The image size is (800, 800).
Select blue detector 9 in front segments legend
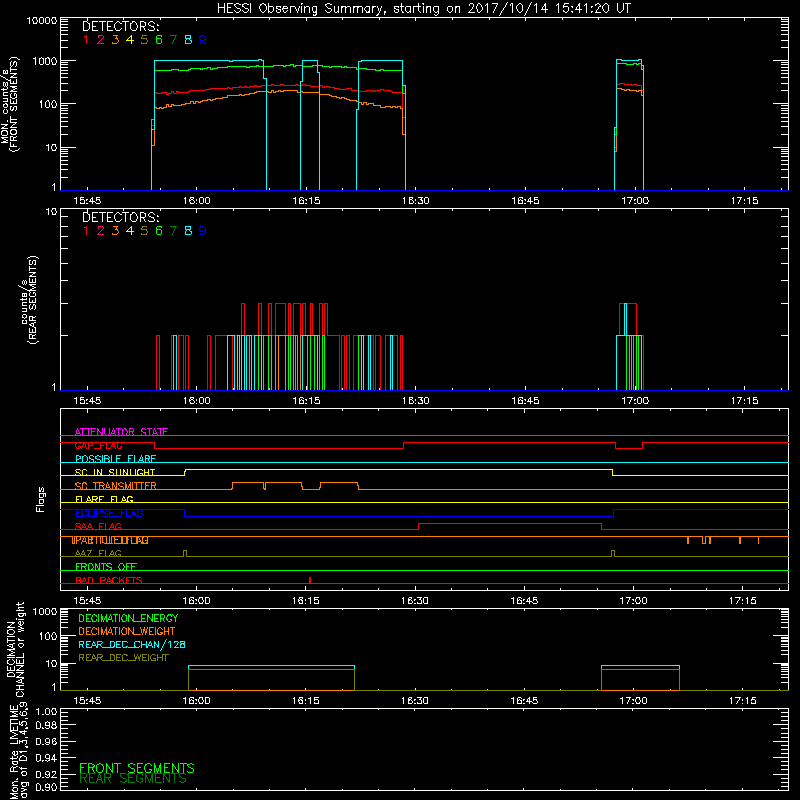pos(203,40)
